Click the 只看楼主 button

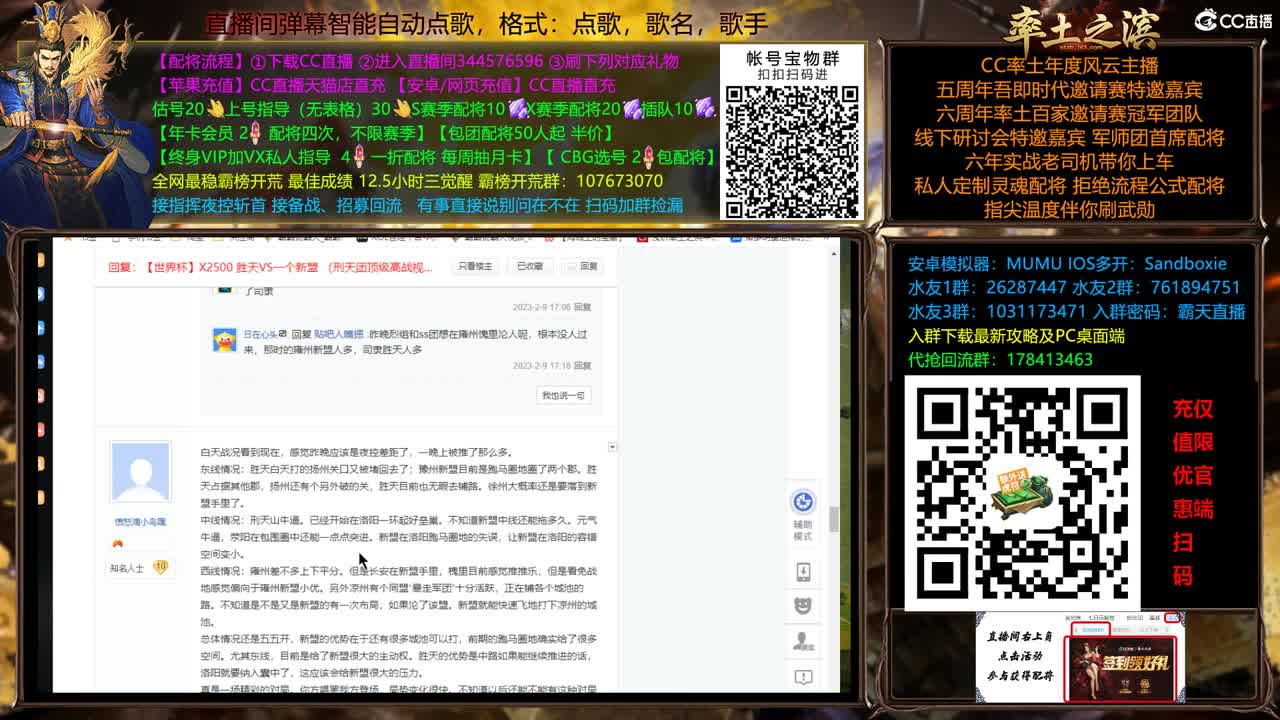[475, 267]
